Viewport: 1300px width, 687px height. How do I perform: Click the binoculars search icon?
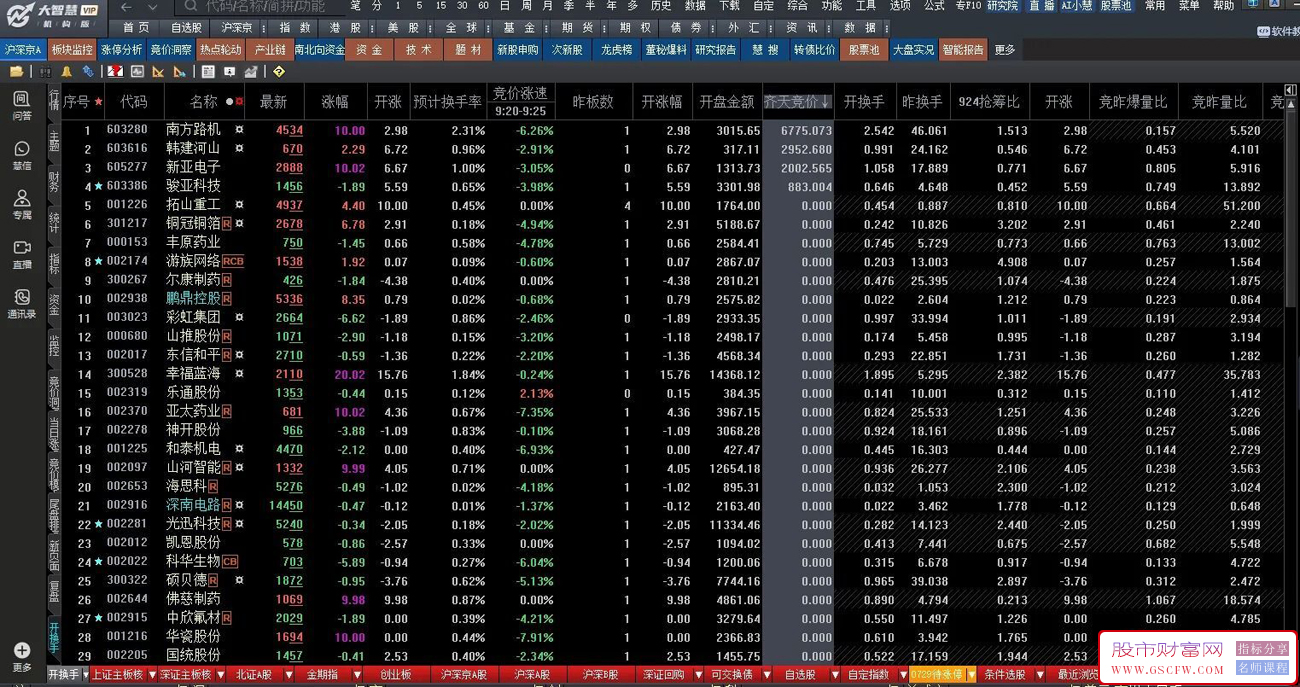click(45, 72)
